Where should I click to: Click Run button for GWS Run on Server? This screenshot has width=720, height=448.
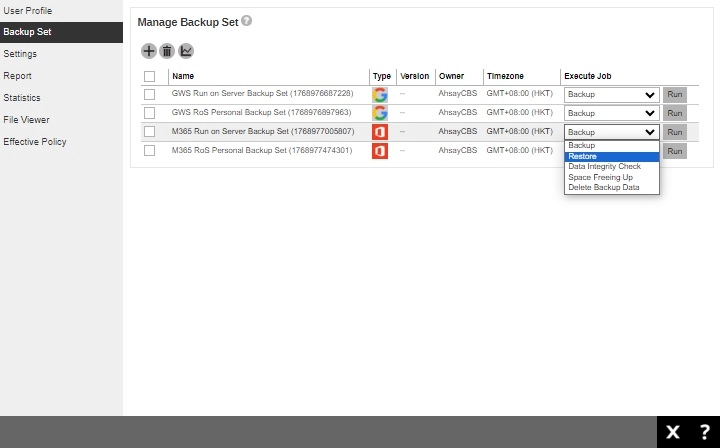[x=675, y=95]
